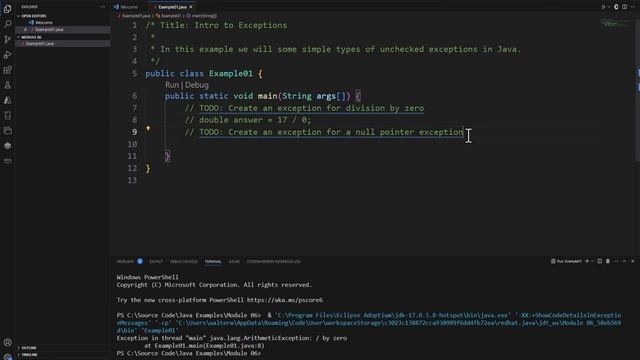Click the TODO division by zero comment

point(304,108)
